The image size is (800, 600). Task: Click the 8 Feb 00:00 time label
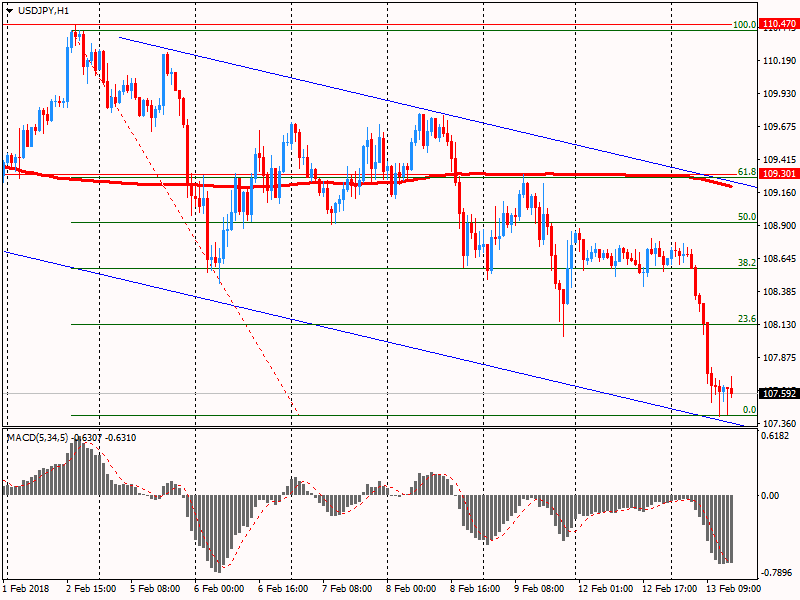(411, 588)
